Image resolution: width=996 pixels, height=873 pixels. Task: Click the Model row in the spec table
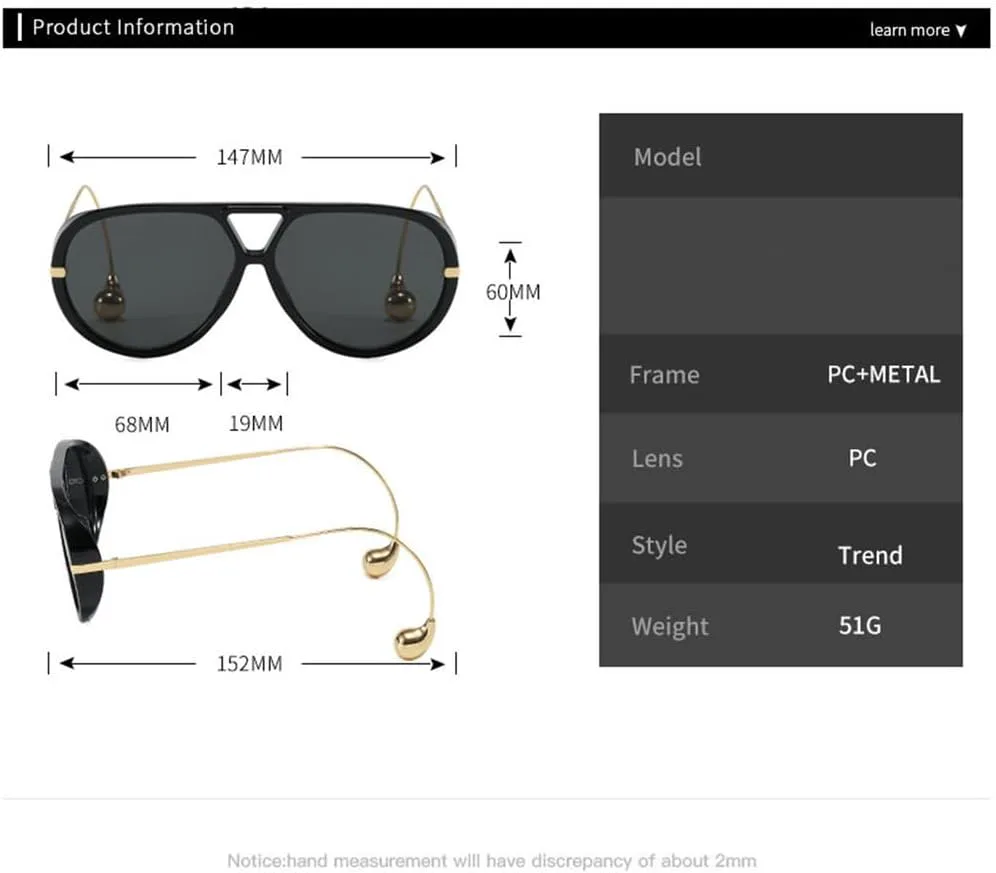667,157
